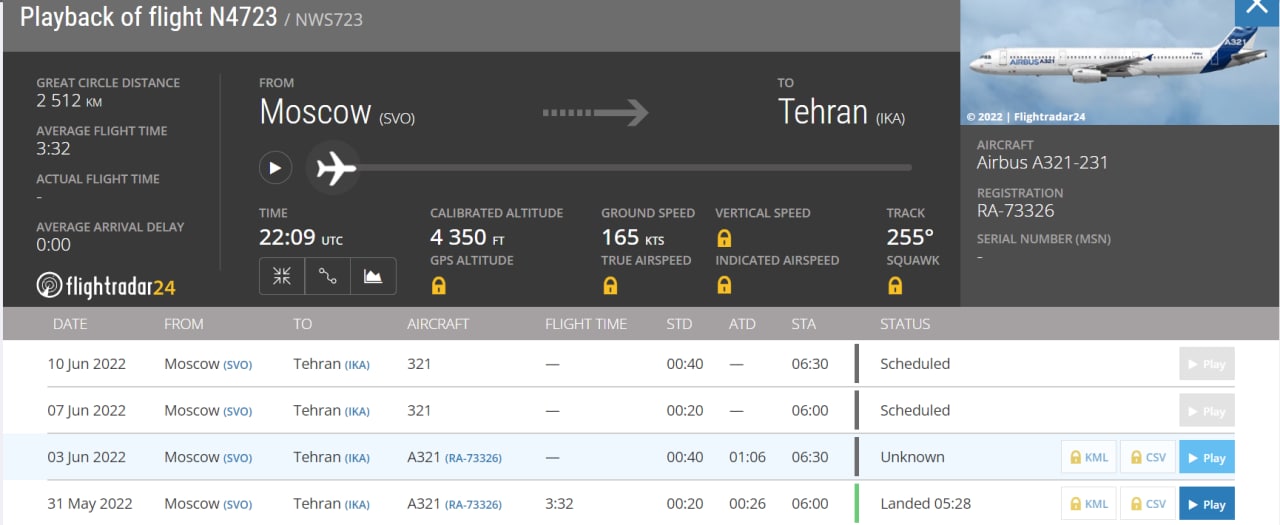This screenshot has width=1280, height=525.
Task: Click the Vertical Speed lock icon
Action: [724, 239]
